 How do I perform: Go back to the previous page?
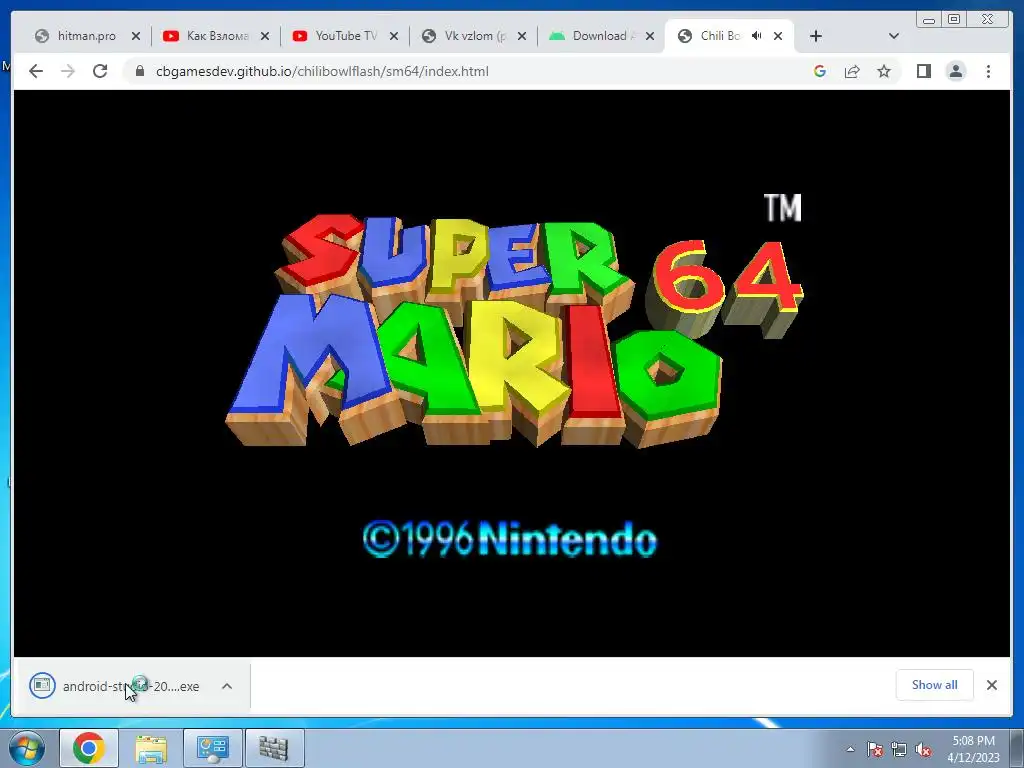pos(36,71)
